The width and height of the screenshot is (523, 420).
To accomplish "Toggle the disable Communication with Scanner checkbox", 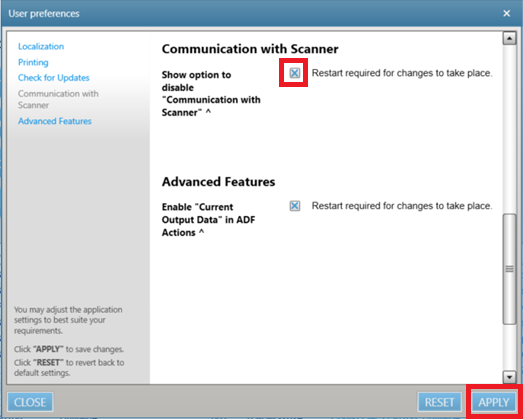I will coord(295,73).
